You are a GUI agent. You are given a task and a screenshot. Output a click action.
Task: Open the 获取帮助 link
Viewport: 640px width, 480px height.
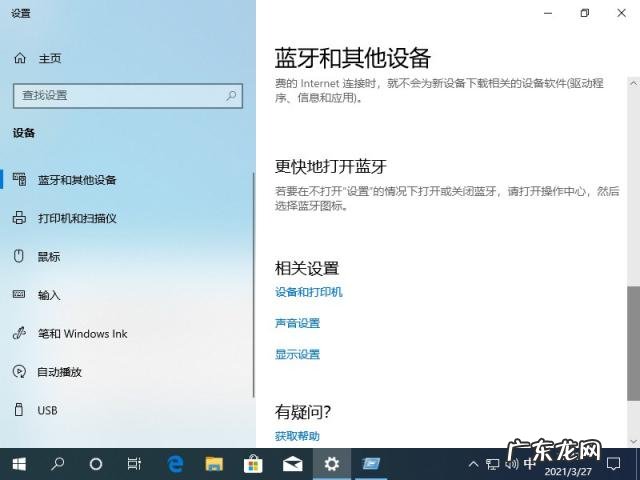(x=297, y=436)
